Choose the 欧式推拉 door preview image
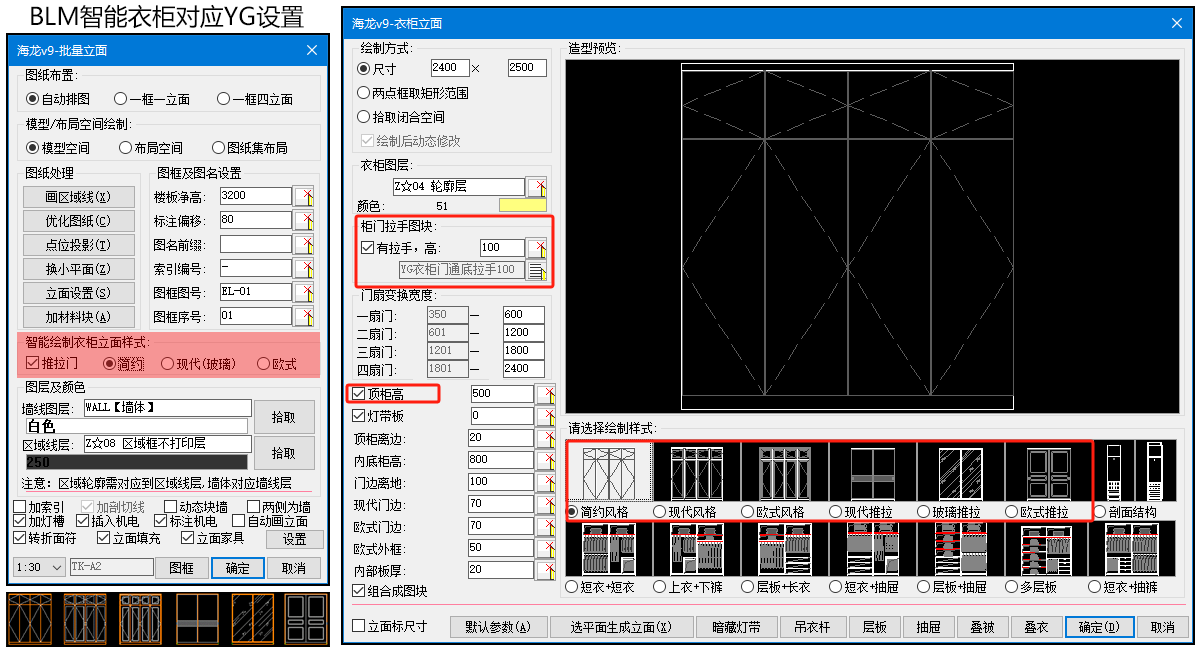Screen dimensions: 1200x652 [1049, 471]
